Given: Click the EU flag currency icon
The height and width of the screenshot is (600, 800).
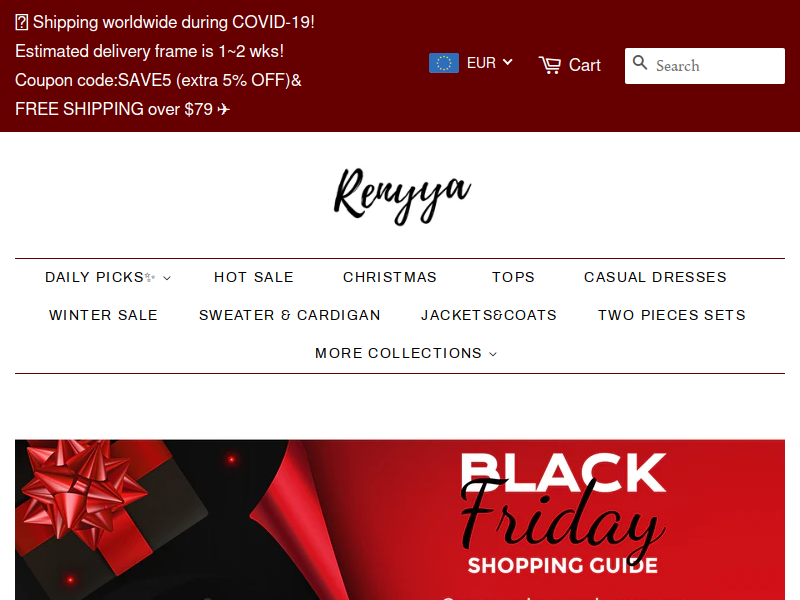Looking at the screenshot, I should coord(443,63).
